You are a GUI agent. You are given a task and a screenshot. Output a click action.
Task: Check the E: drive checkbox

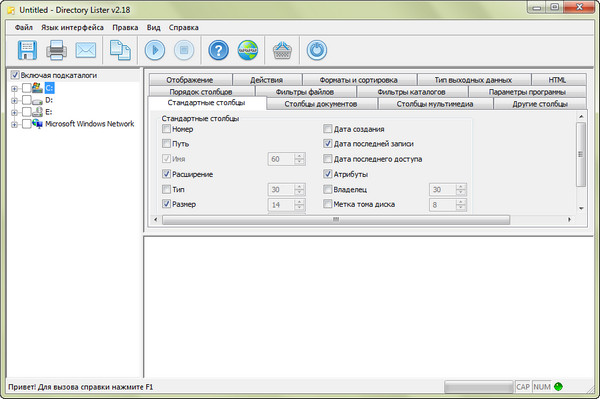coord(26,112)
